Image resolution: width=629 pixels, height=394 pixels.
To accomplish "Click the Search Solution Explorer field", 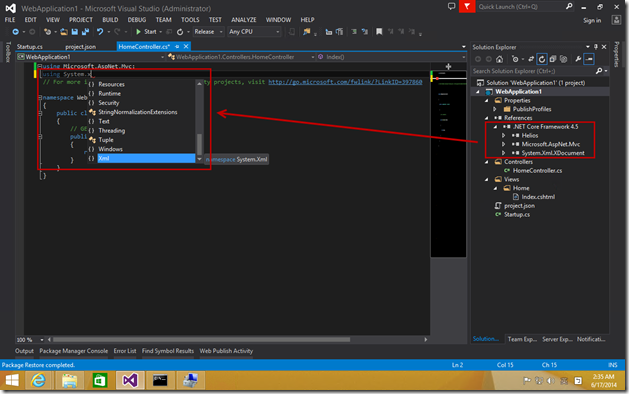I will pyautogui.click(x=533, y=71).
